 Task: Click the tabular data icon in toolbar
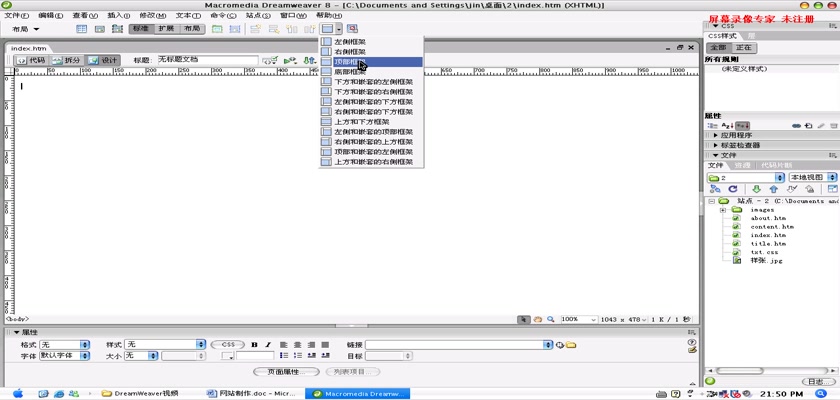[x=352, y=29]
